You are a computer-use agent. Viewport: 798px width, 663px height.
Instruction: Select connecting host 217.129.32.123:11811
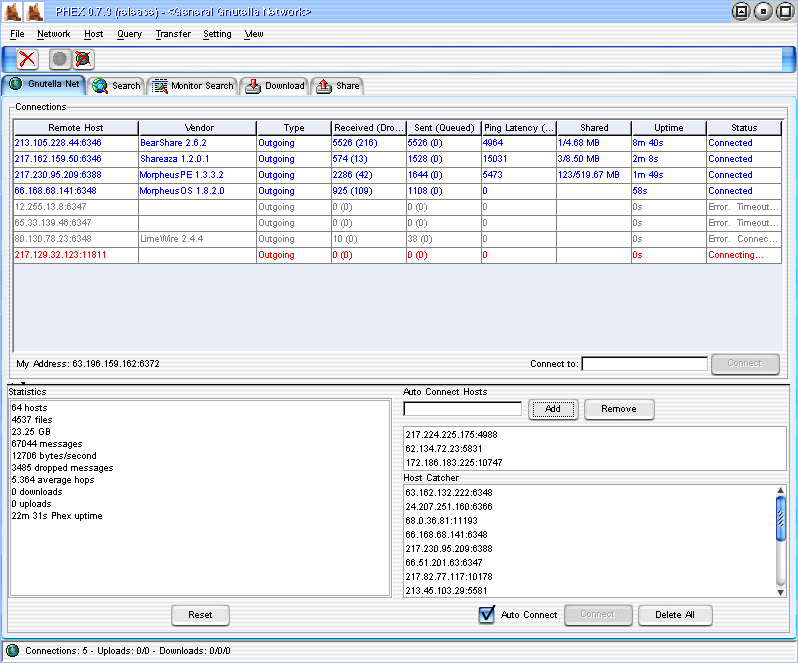point(397,255)
